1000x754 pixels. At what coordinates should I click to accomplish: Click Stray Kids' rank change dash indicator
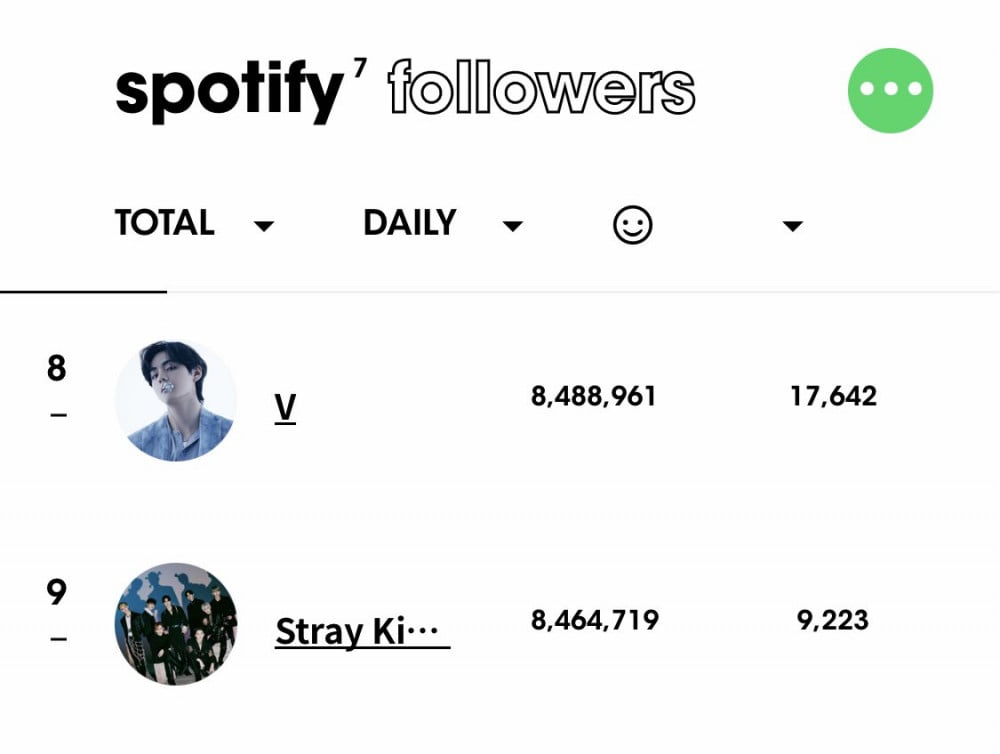(x=58, y=638)
